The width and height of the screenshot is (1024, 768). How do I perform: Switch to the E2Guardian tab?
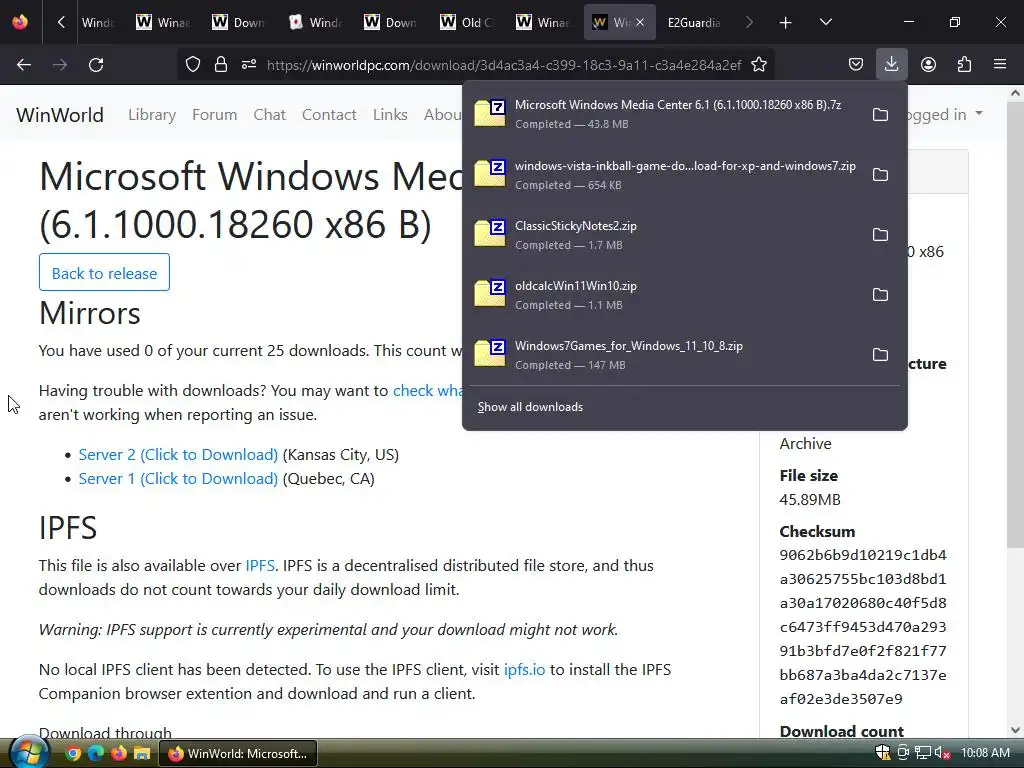[694, 22]
